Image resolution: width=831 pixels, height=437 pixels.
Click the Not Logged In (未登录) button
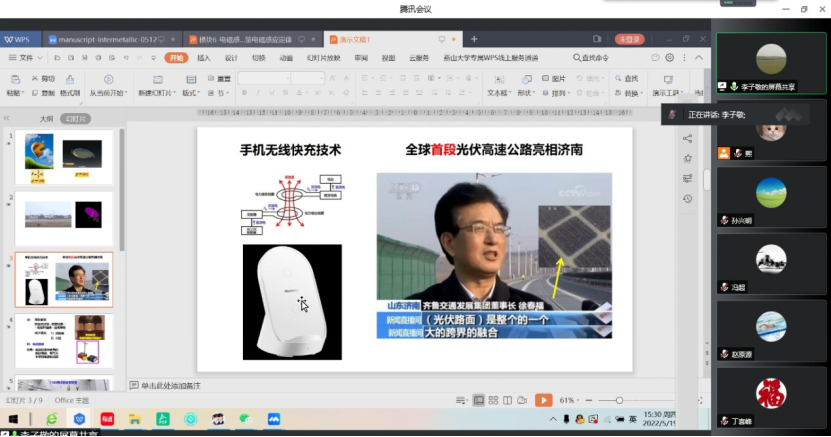tap(629, 39)
